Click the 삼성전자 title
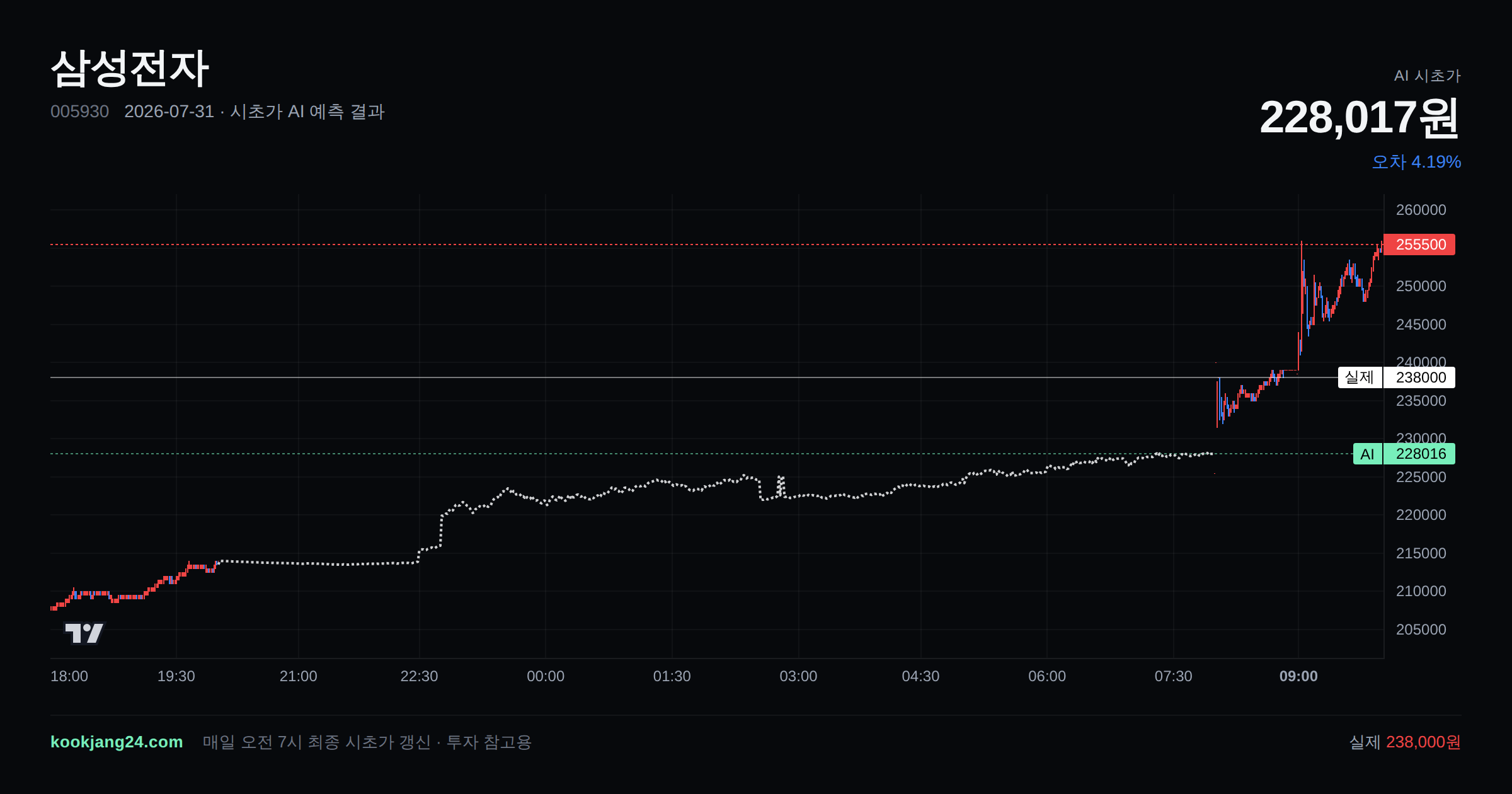1512x794 pixels. pos(130,68)
